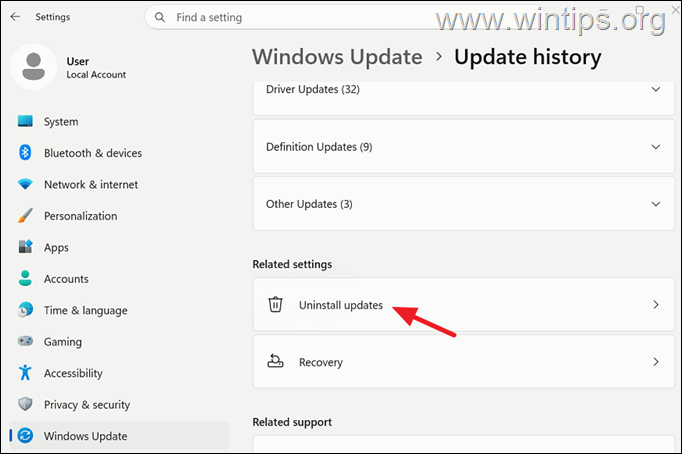Click the Related settings heading
Image resolution: width=682 pixels, height=454 pixels.
[292, 264]
